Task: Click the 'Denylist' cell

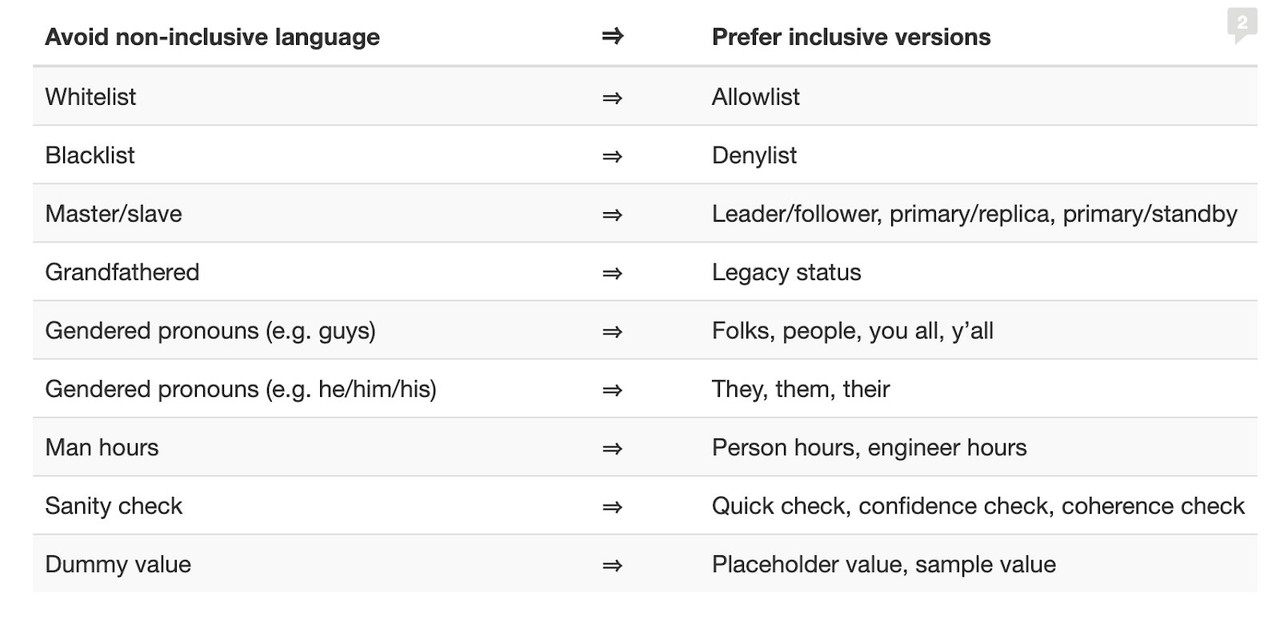Action: [754, 156]
